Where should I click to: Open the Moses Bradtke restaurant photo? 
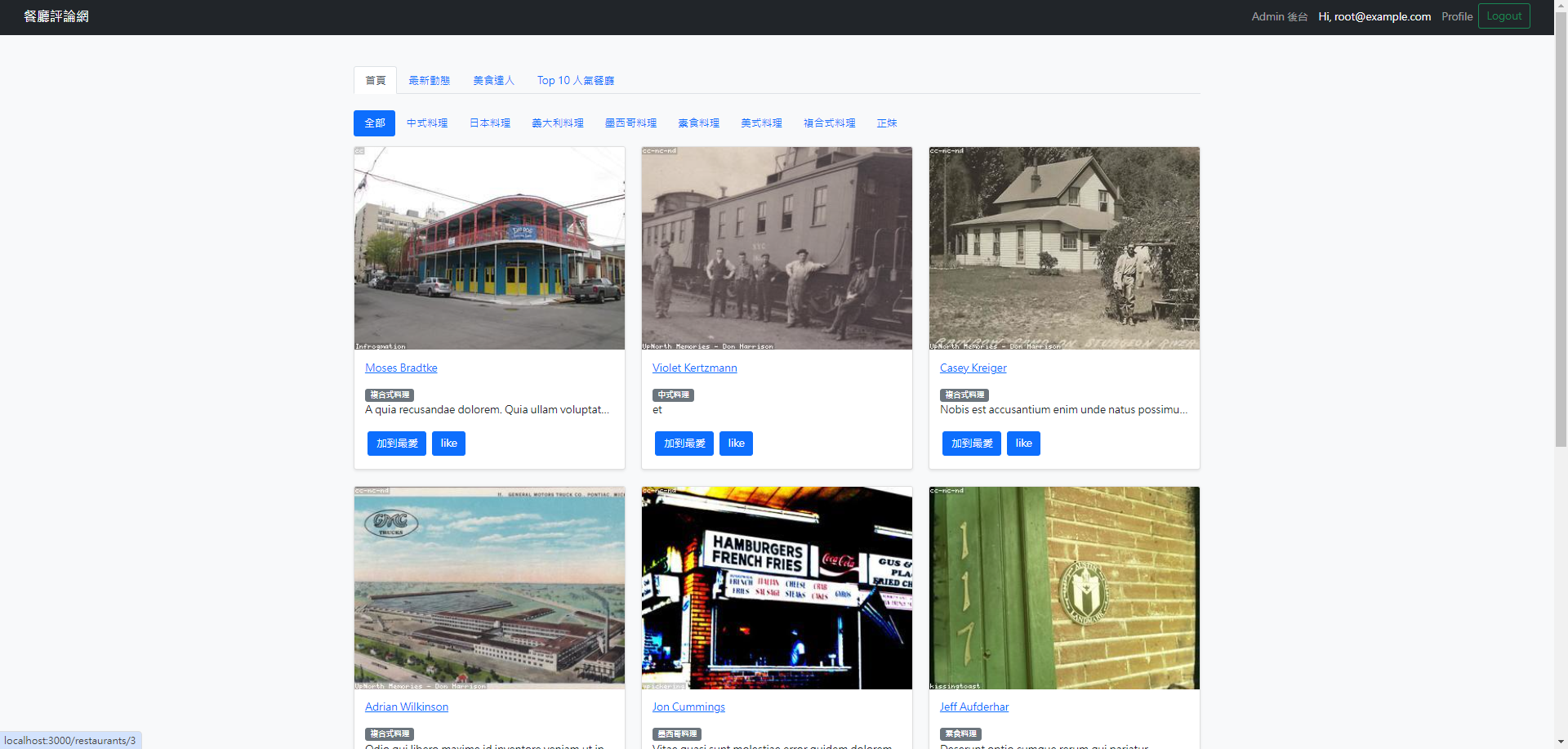point(489,248)
